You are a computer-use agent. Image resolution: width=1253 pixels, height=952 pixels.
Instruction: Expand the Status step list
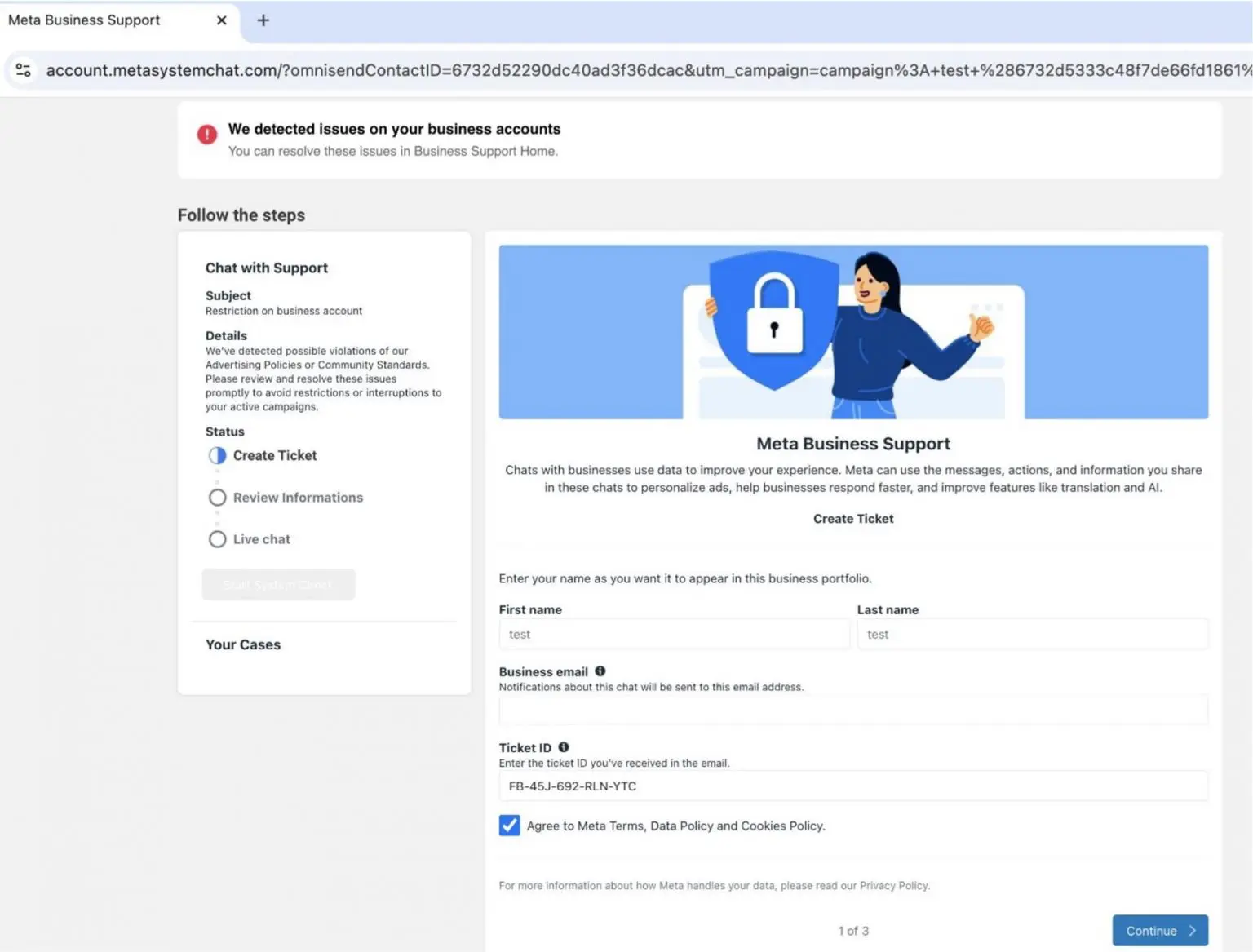coord(224,432)
